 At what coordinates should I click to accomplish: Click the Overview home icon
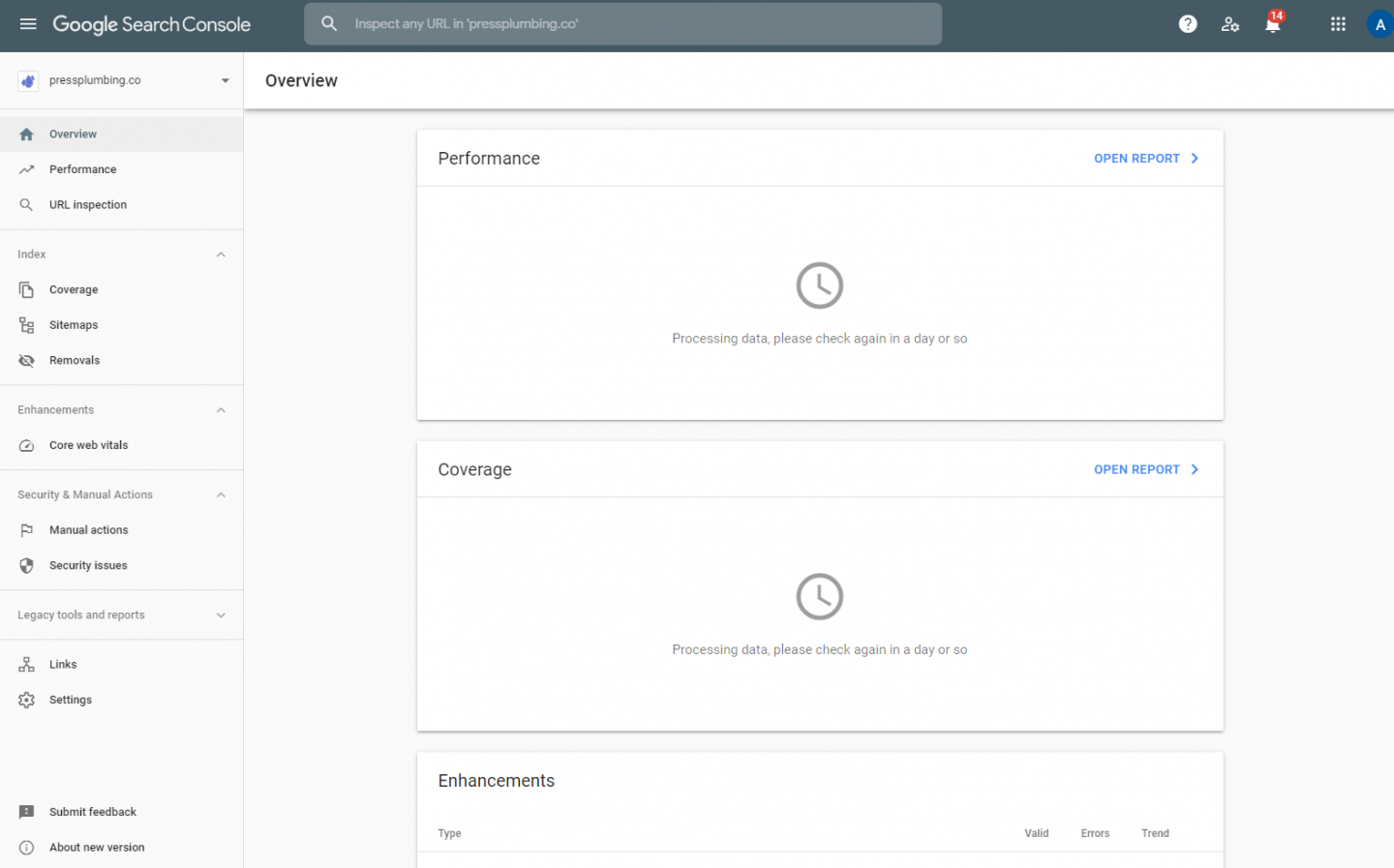click(27, 135)
